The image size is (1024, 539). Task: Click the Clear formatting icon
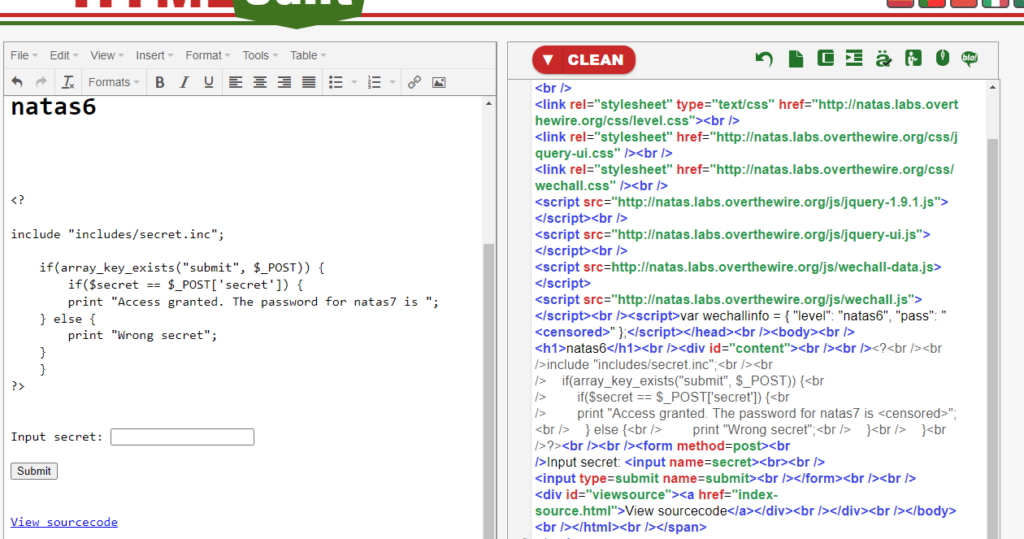coord(68,82)
